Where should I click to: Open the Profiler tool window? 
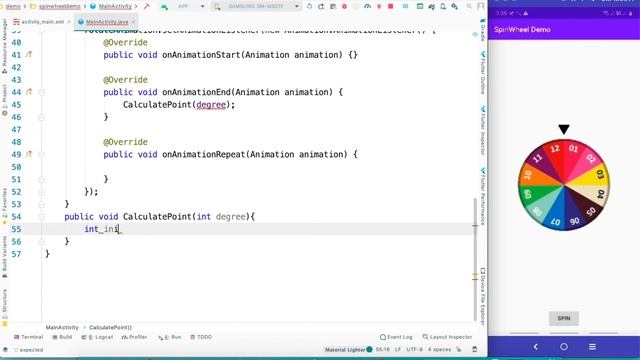tap(134, 337)
